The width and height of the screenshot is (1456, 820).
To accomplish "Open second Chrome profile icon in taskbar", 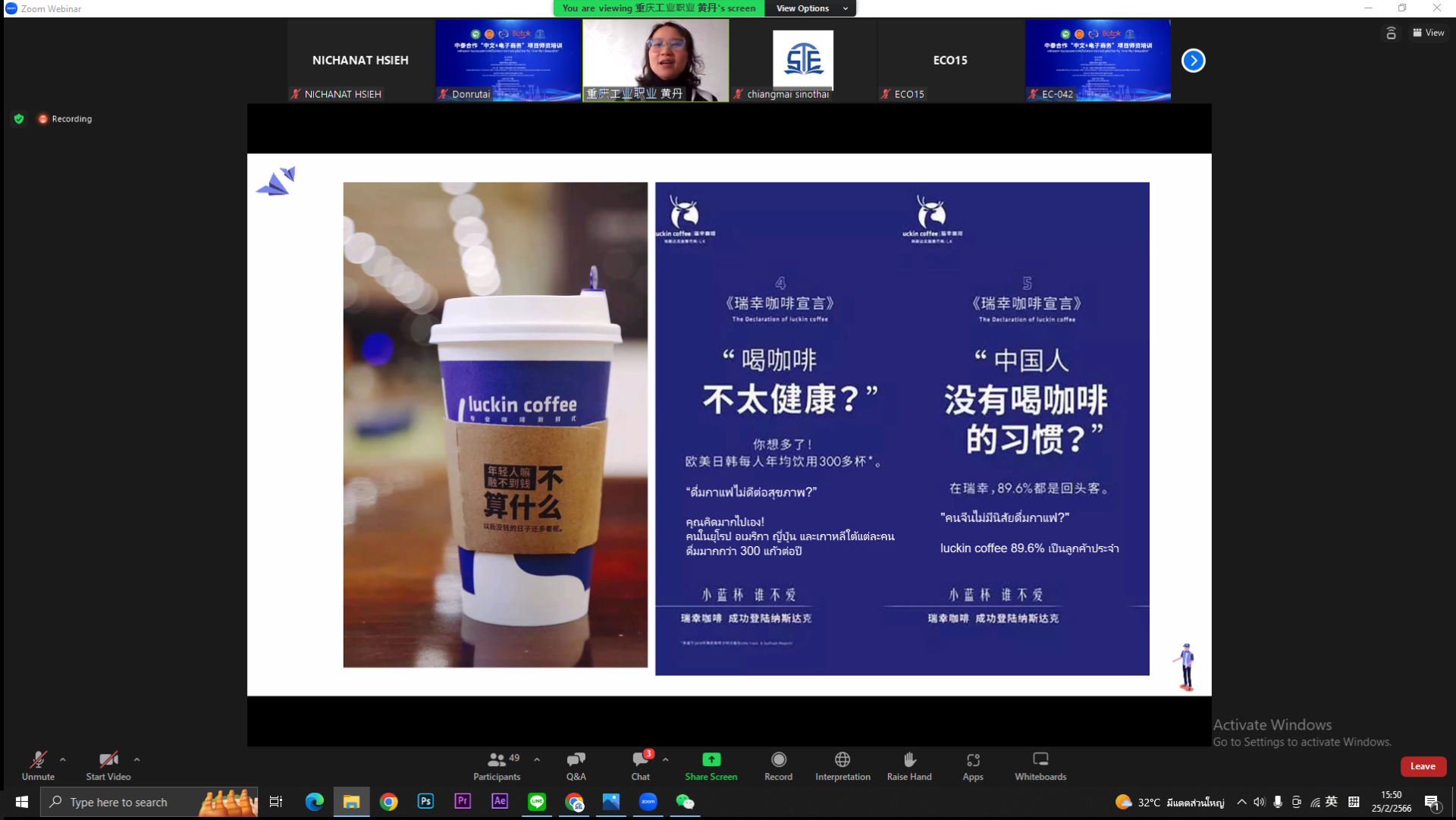I will (574, 802).
